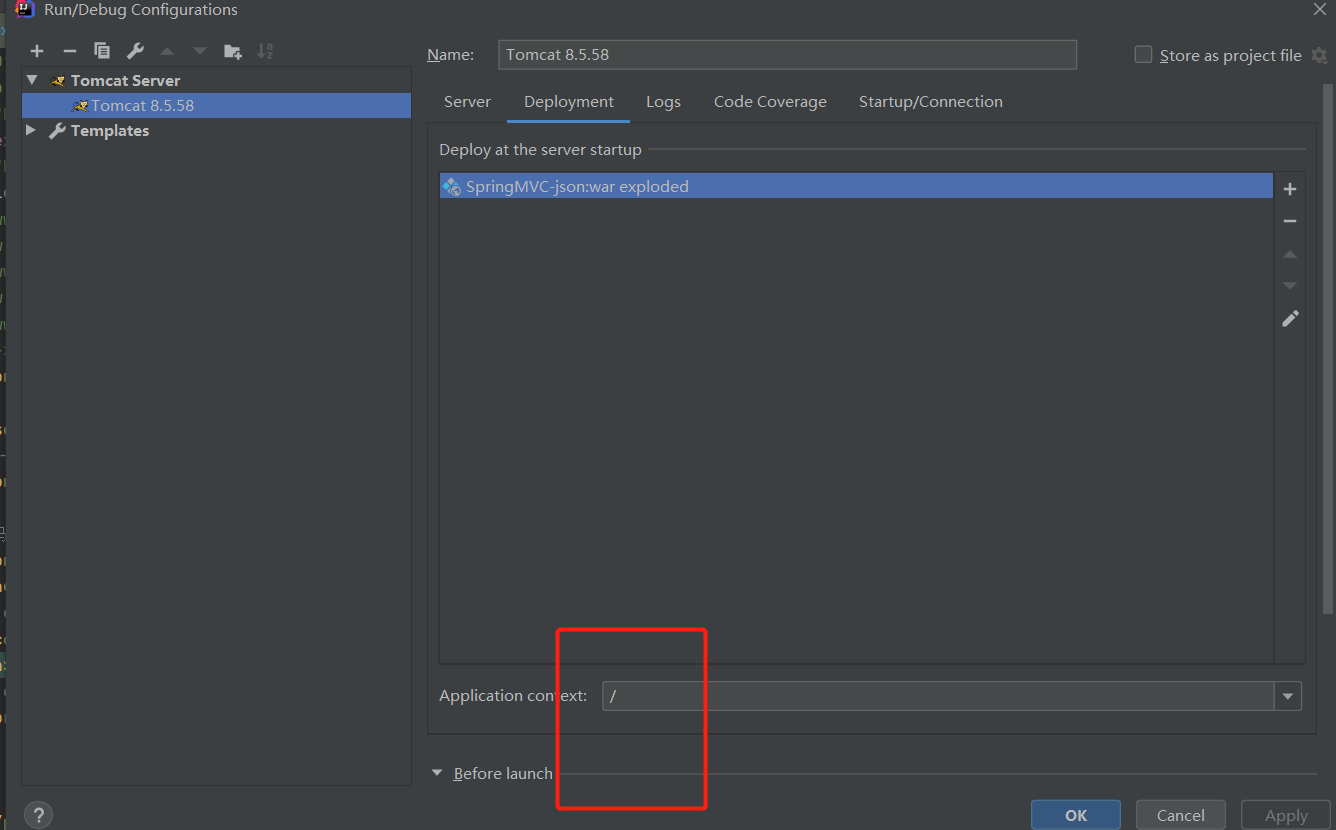Add a deployment artifact with plus
Image resolution: width=1336 pixels, height=830 pixels.
click(1290, 189)
